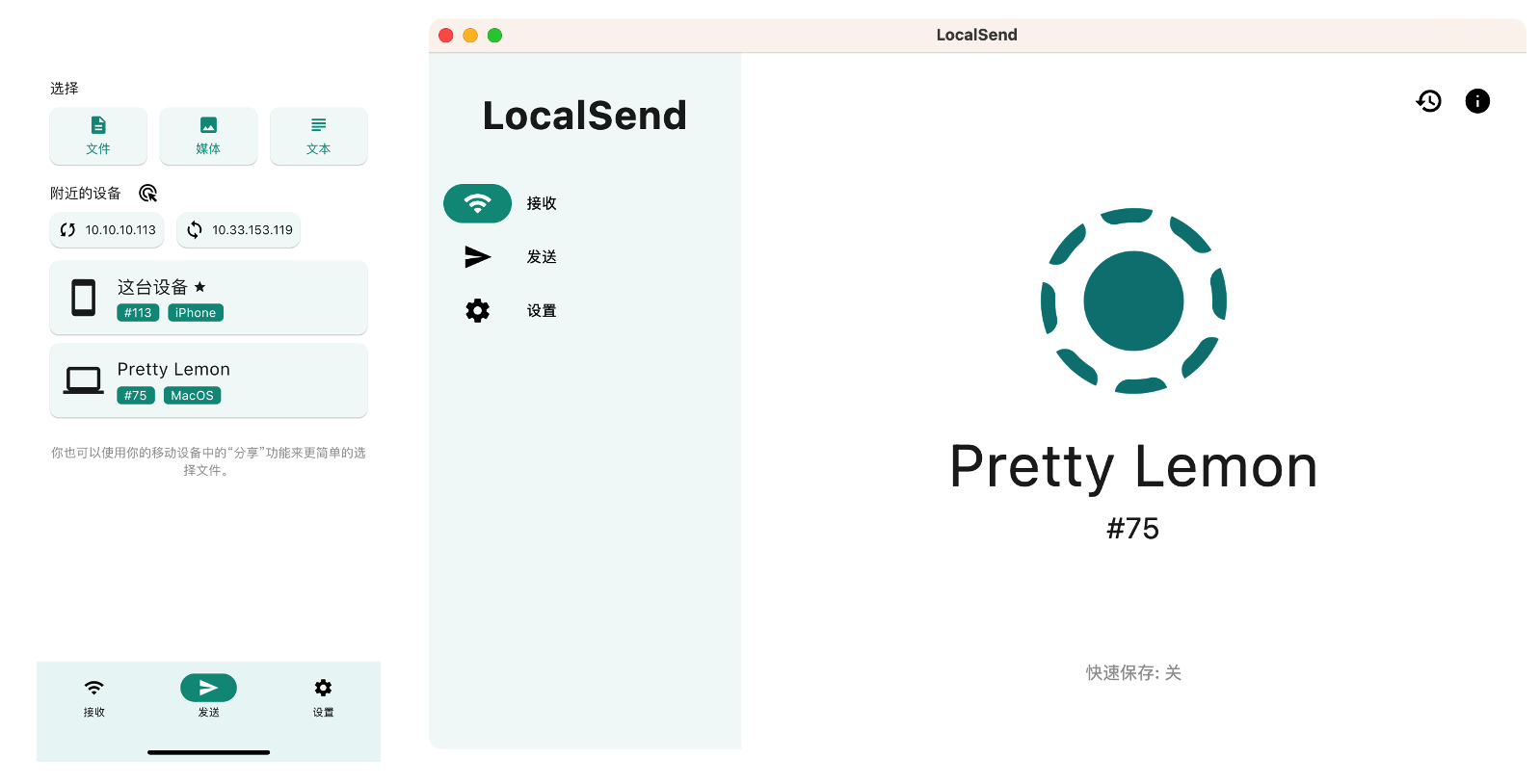This screenshot has height=784, width=1540.
Task: Open 发送 in the desktop sidebar
Action: click(478, 257)
